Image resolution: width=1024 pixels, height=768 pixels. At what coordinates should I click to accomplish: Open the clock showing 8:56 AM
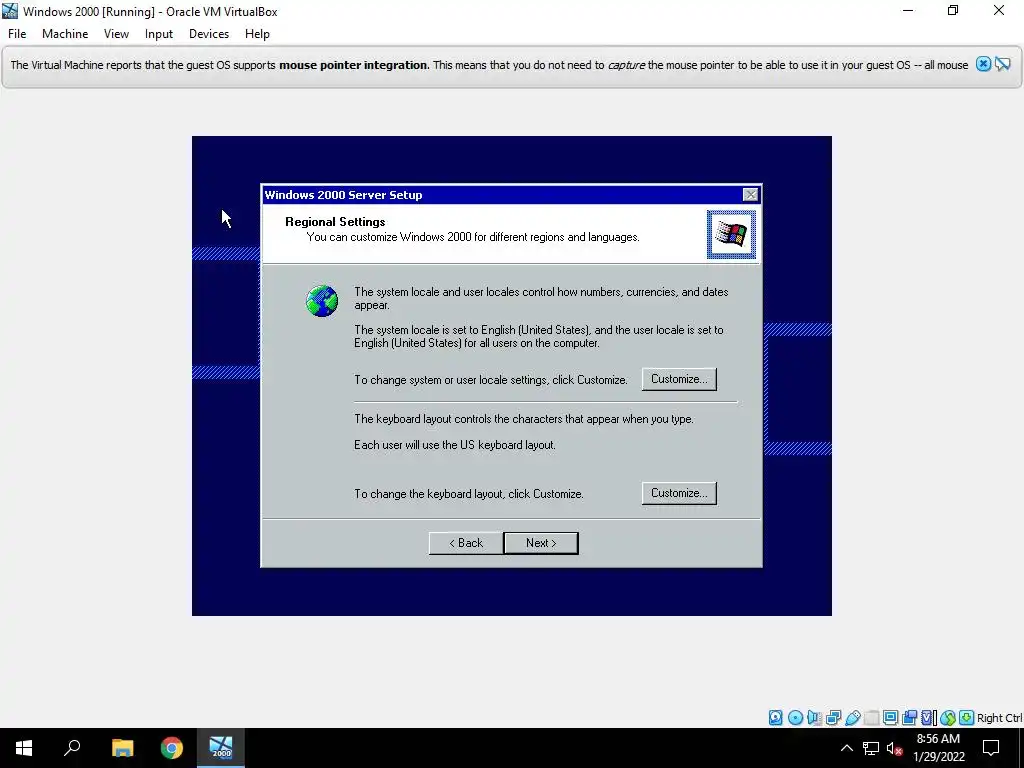938,748
